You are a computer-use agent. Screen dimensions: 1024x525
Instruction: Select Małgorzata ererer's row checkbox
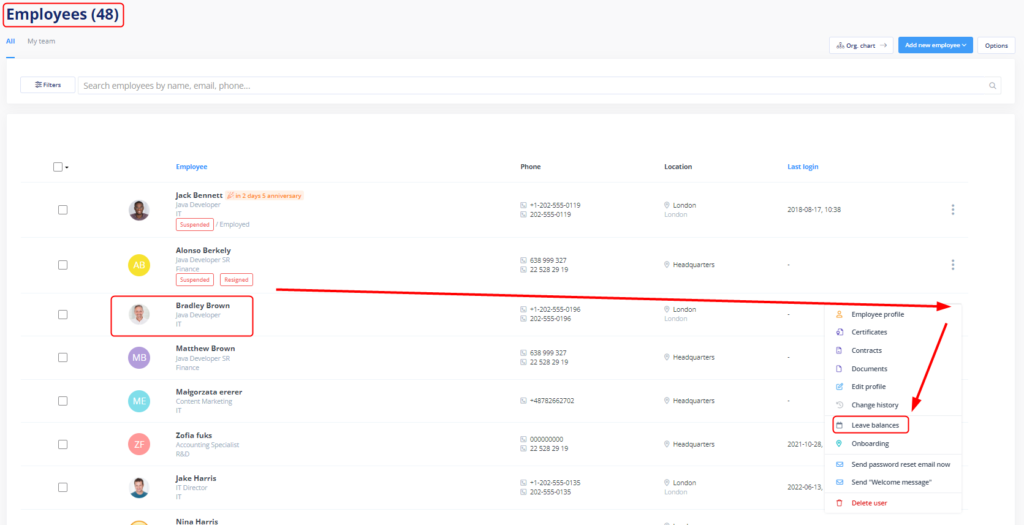tap(63, 401)
